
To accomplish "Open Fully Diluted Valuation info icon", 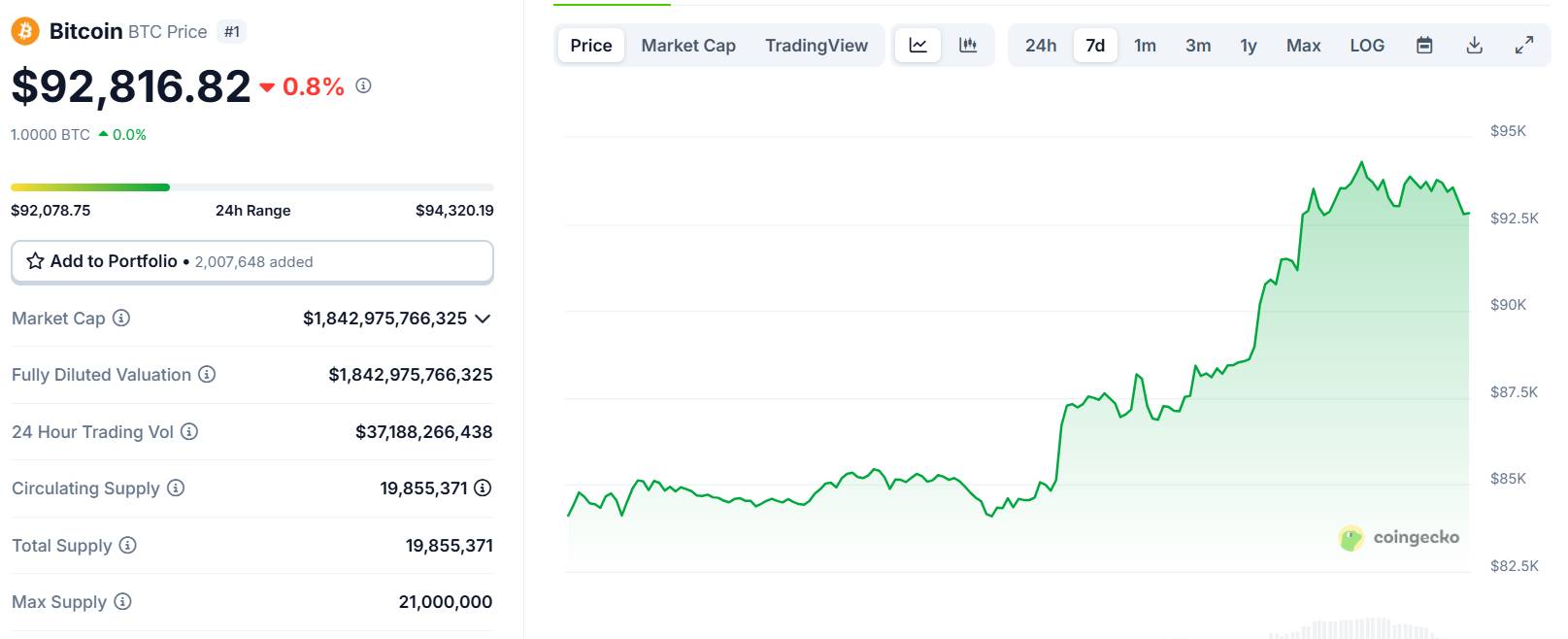I will 207,374.
